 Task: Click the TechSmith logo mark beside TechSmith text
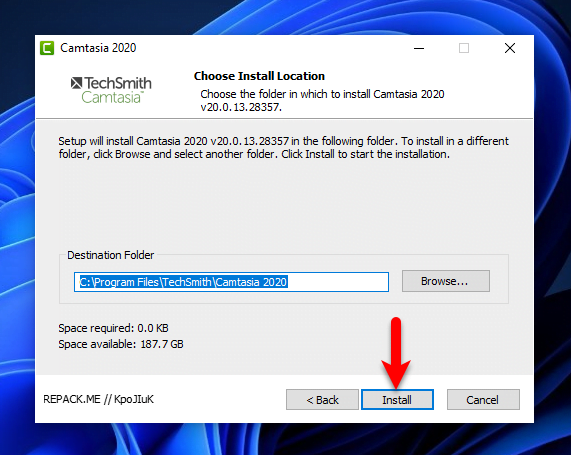click(x=76, y=83)
